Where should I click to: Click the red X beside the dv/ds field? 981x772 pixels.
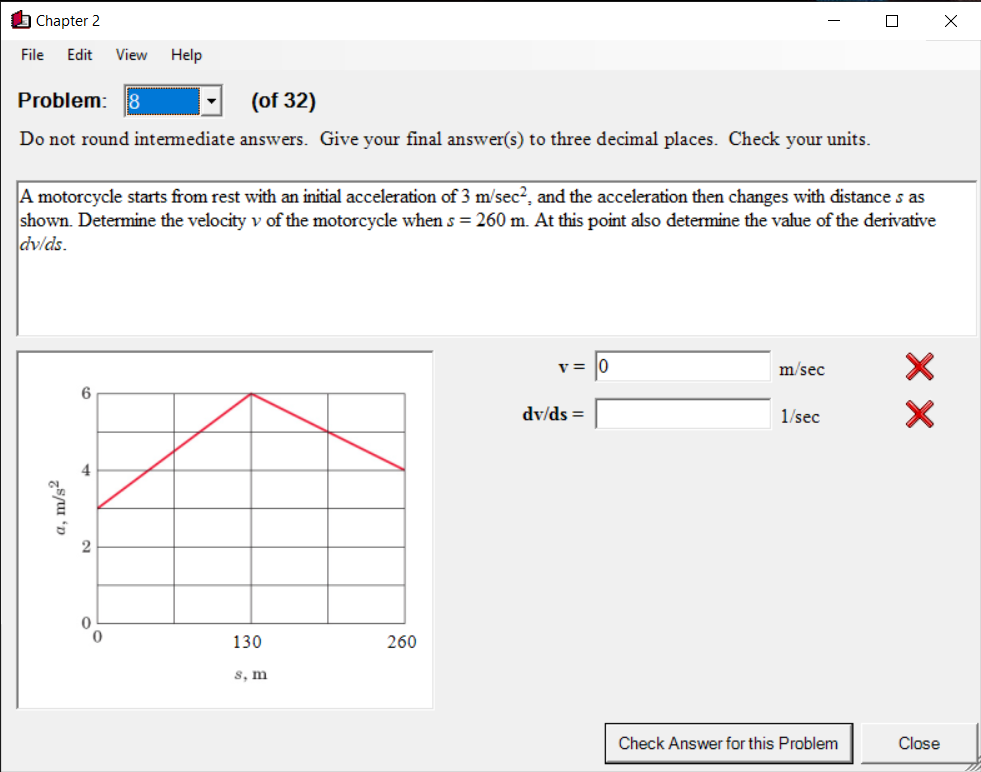pyautogui.click(x=918, y=415)
